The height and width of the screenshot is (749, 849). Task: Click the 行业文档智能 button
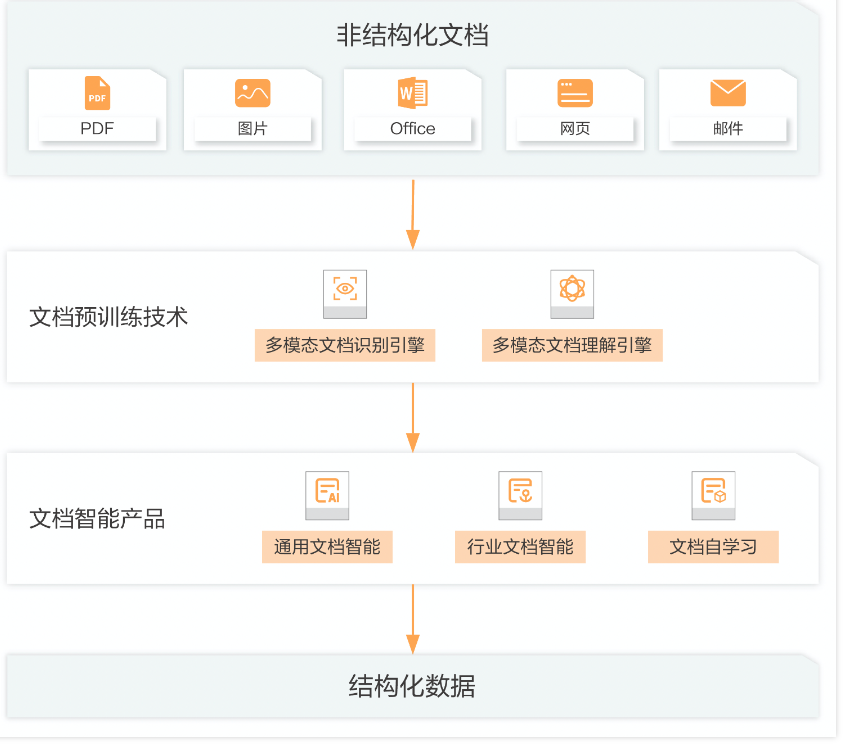520,547
